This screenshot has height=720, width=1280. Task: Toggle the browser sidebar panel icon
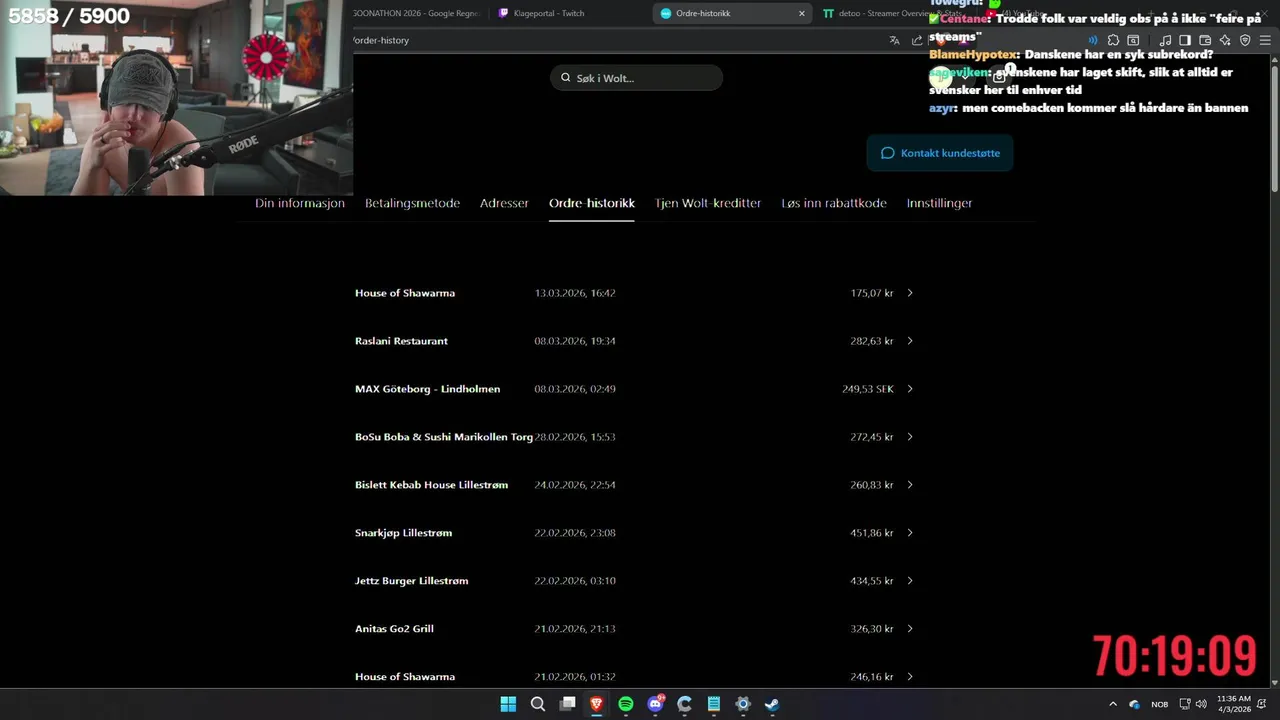(1185, 40)
